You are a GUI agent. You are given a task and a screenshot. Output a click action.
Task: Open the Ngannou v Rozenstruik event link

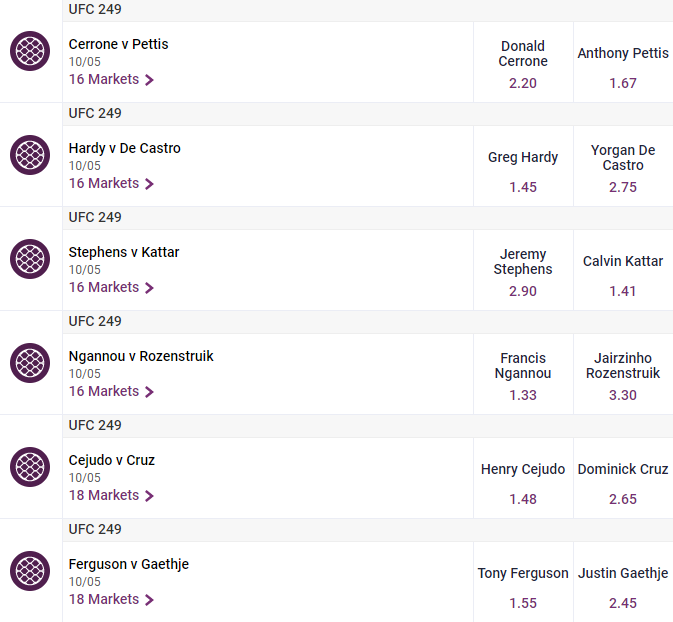[x=141, y=356]
